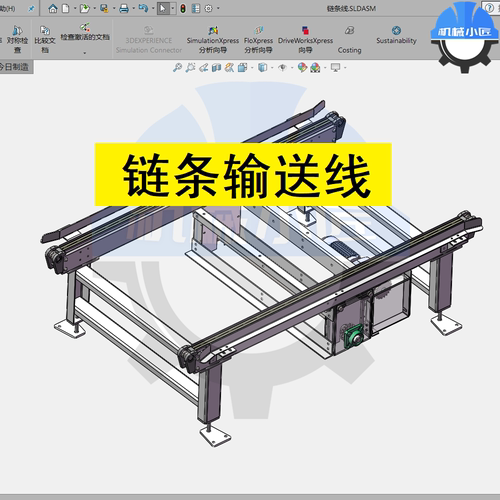Print the document using the printer icon
This screenshot has width=500, height=500.
pyautogui.click(x=124, y=8)
